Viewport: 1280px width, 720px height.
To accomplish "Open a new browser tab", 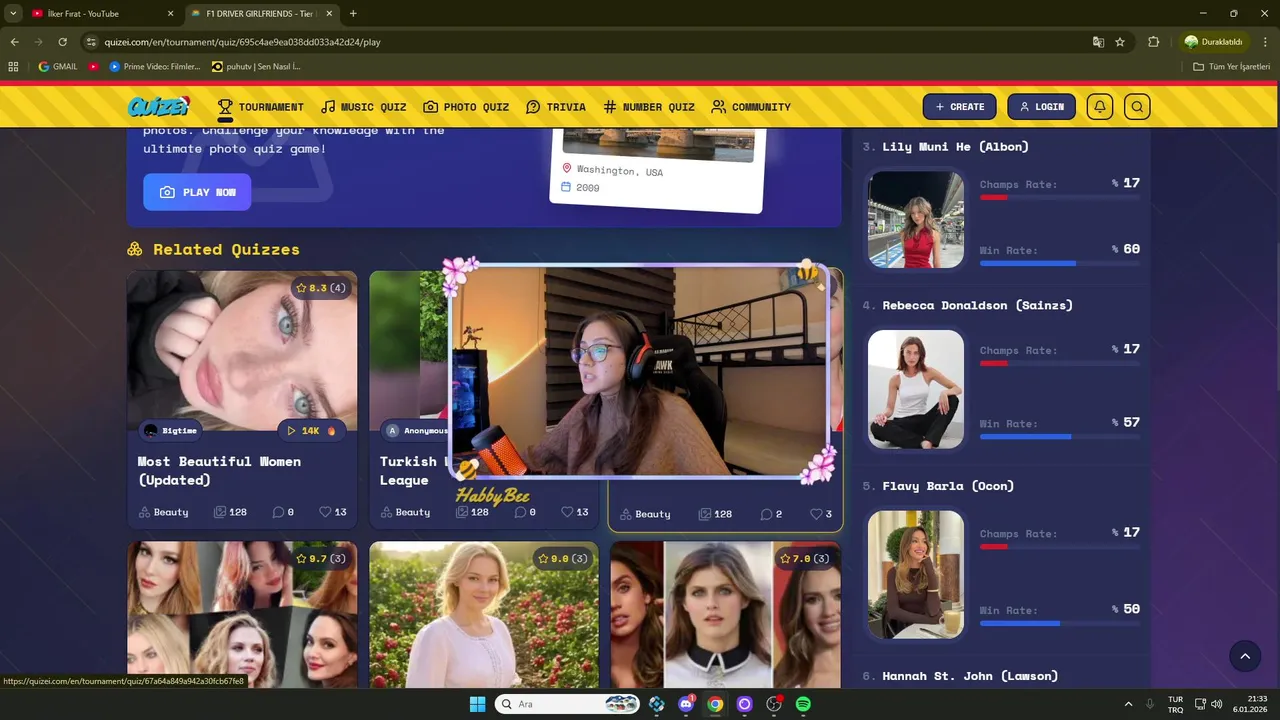I will [x=353, y=13].
